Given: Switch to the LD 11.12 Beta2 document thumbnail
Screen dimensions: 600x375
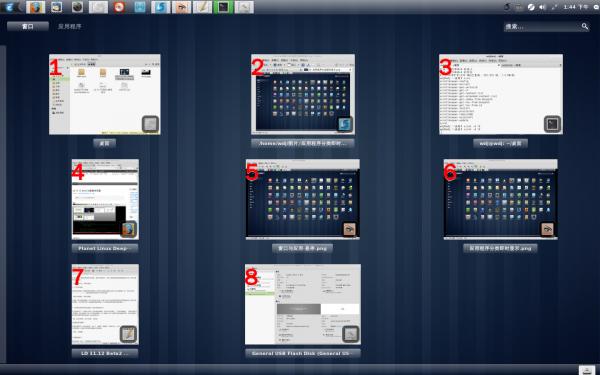Looking at the screenshot, I should point(105,304).
